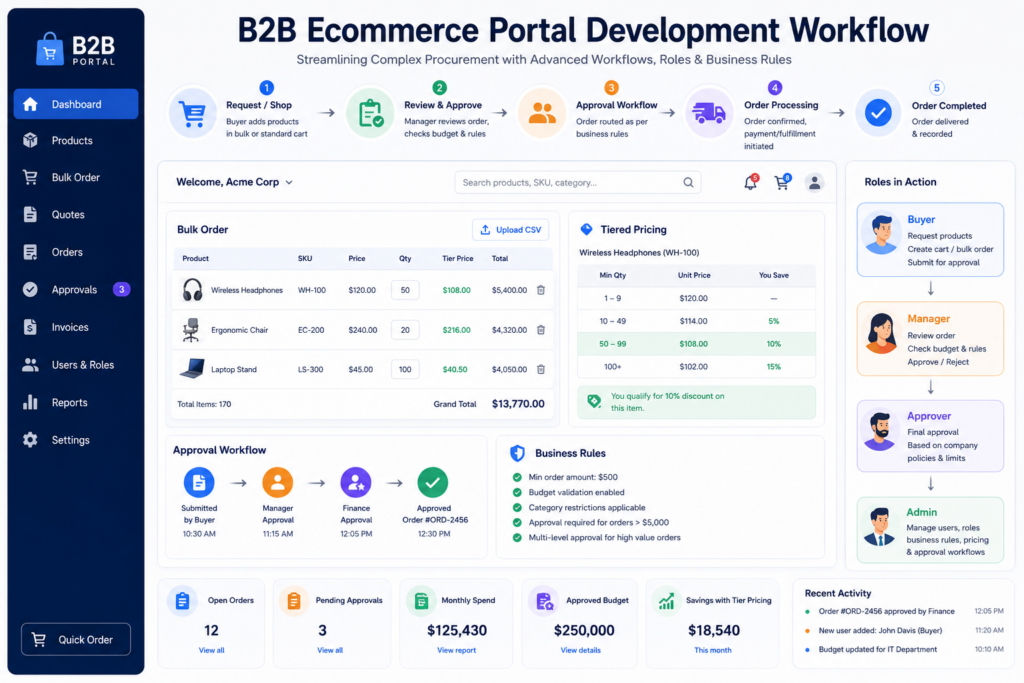1024x683 pixels.
Task: Expand the Welcome, Acme Corp dropdown
Action: coord(234,182)
